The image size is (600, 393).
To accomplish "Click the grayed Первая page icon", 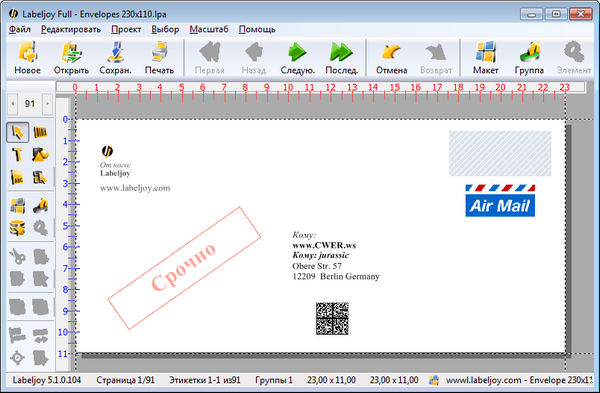I will point(209,58).
